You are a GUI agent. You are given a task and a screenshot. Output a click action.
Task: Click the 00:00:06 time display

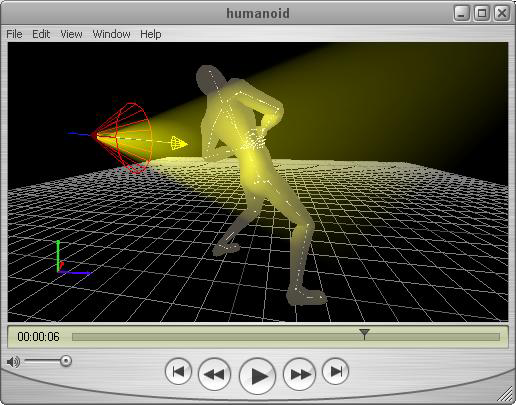(x=38, y=337)
